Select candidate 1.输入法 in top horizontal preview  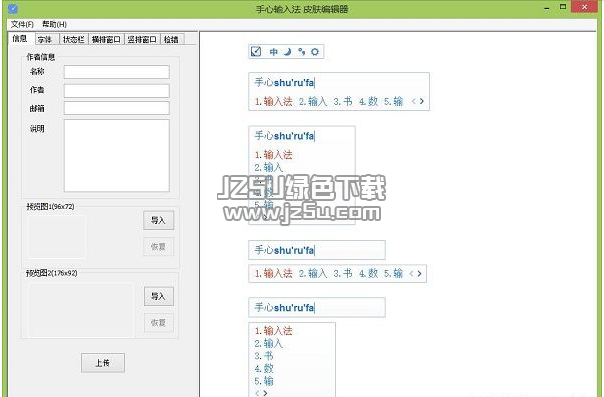tap(273, 101)
